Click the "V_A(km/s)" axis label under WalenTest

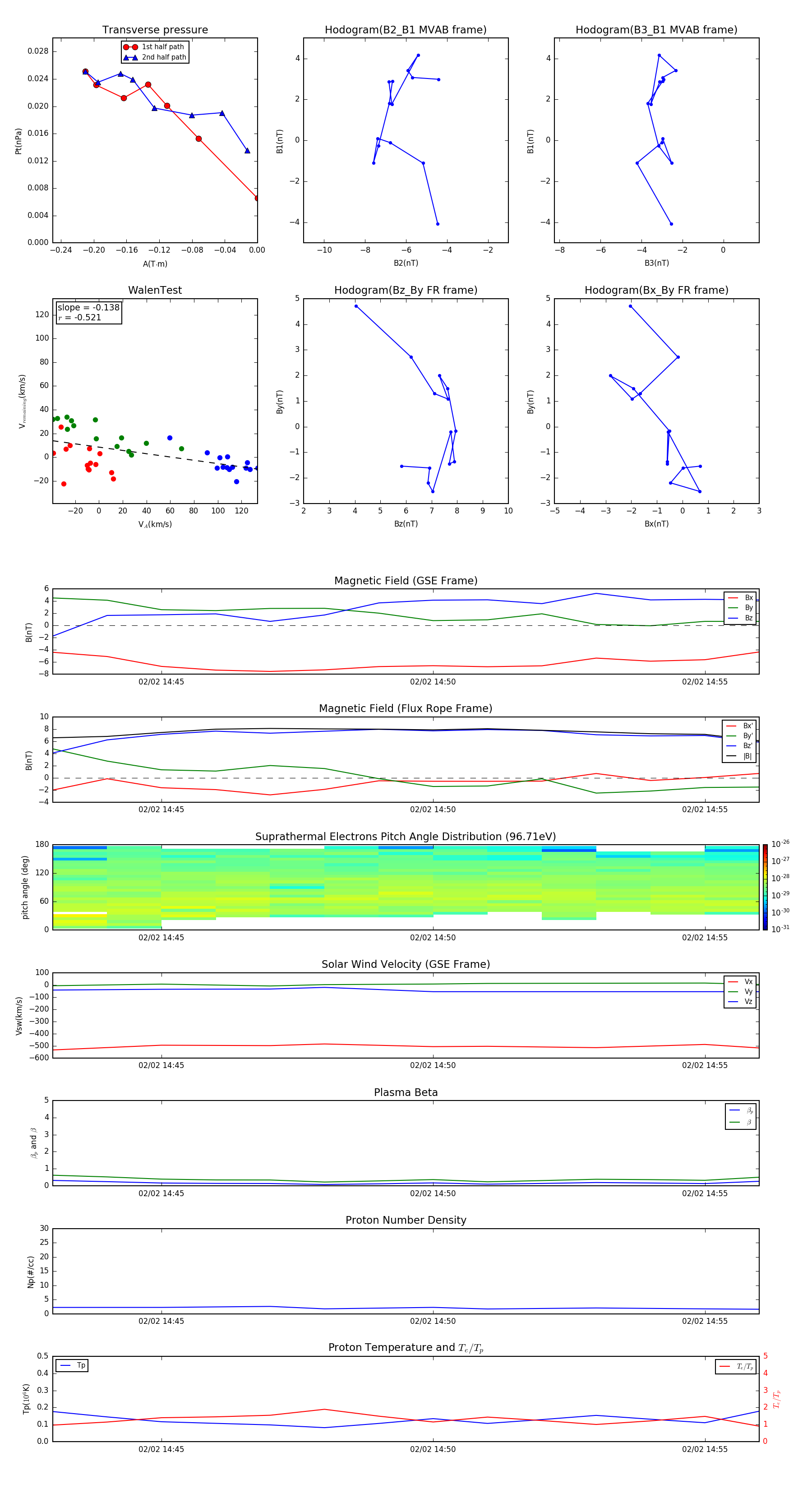point(155,524)
